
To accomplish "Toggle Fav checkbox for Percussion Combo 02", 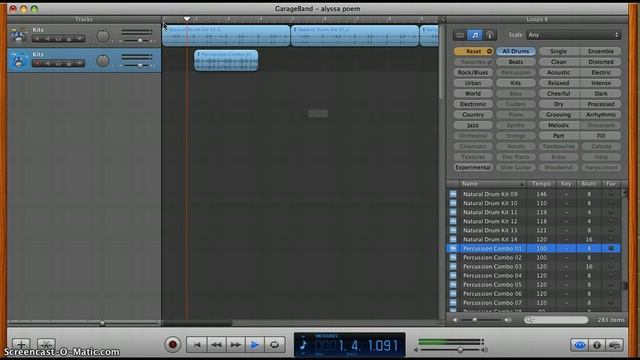I will point(611,258).
